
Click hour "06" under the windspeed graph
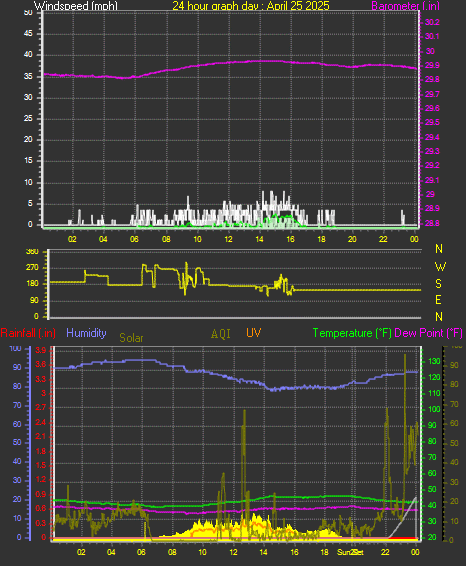click(134, 239)
